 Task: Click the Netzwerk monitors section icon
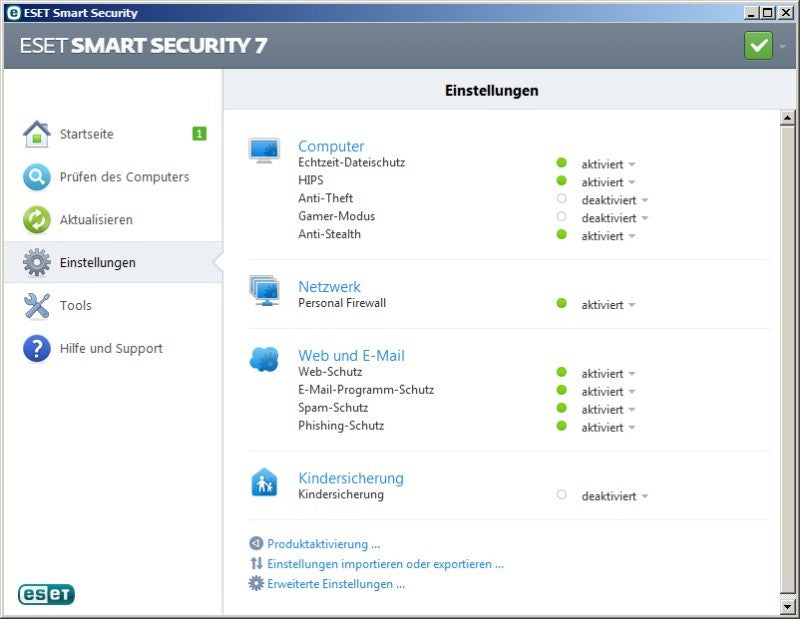[264, 290]
